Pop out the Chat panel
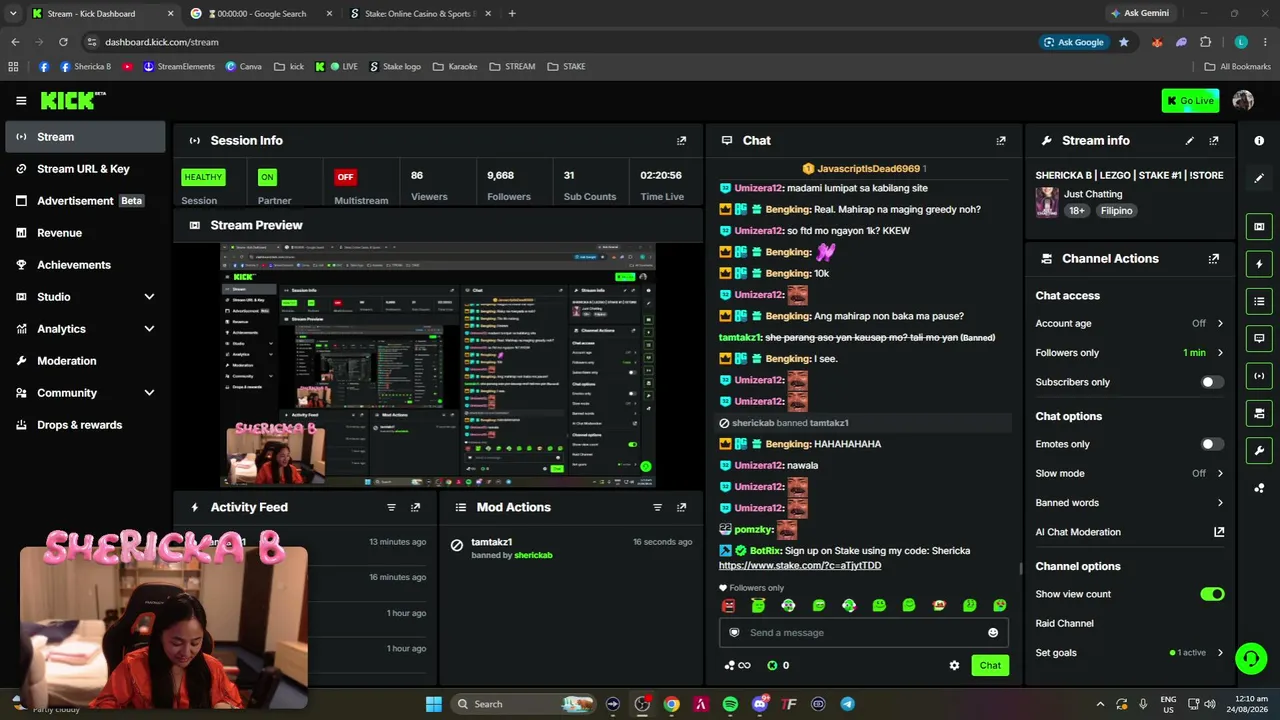 1001,141
